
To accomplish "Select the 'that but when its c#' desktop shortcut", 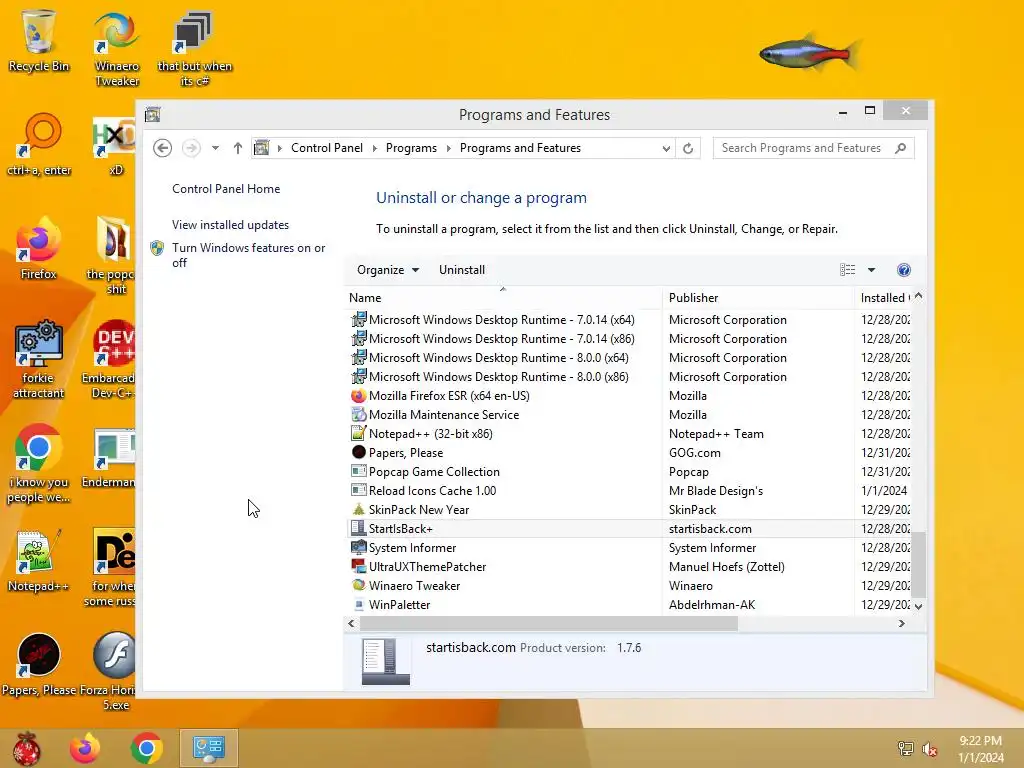I will (194, 48).
